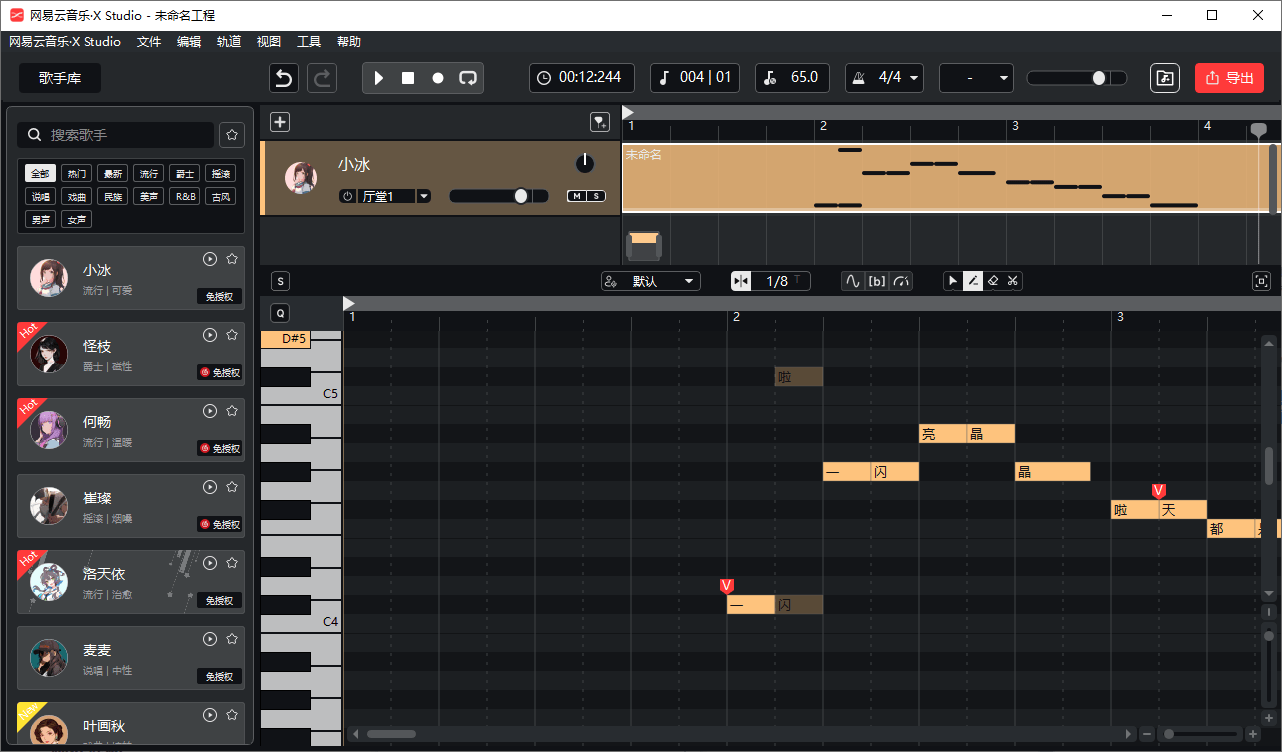
Task: Select the eraser tool
Action: [x=993, y=281]
